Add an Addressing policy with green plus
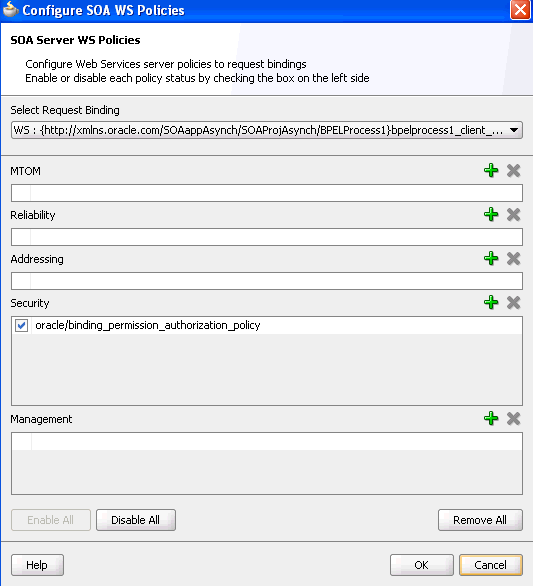 pyautogui.click(x=491, y=258)
